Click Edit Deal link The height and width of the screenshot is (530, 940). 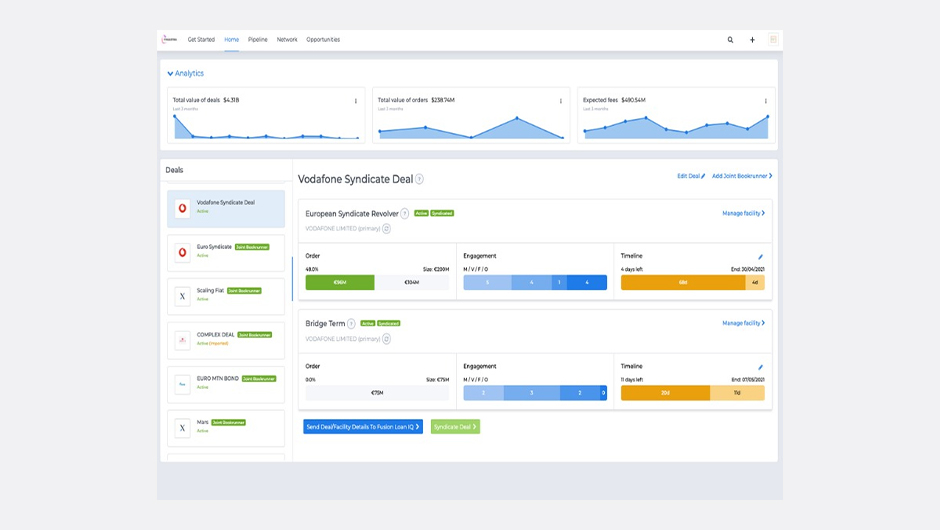(x=691, y=176)
